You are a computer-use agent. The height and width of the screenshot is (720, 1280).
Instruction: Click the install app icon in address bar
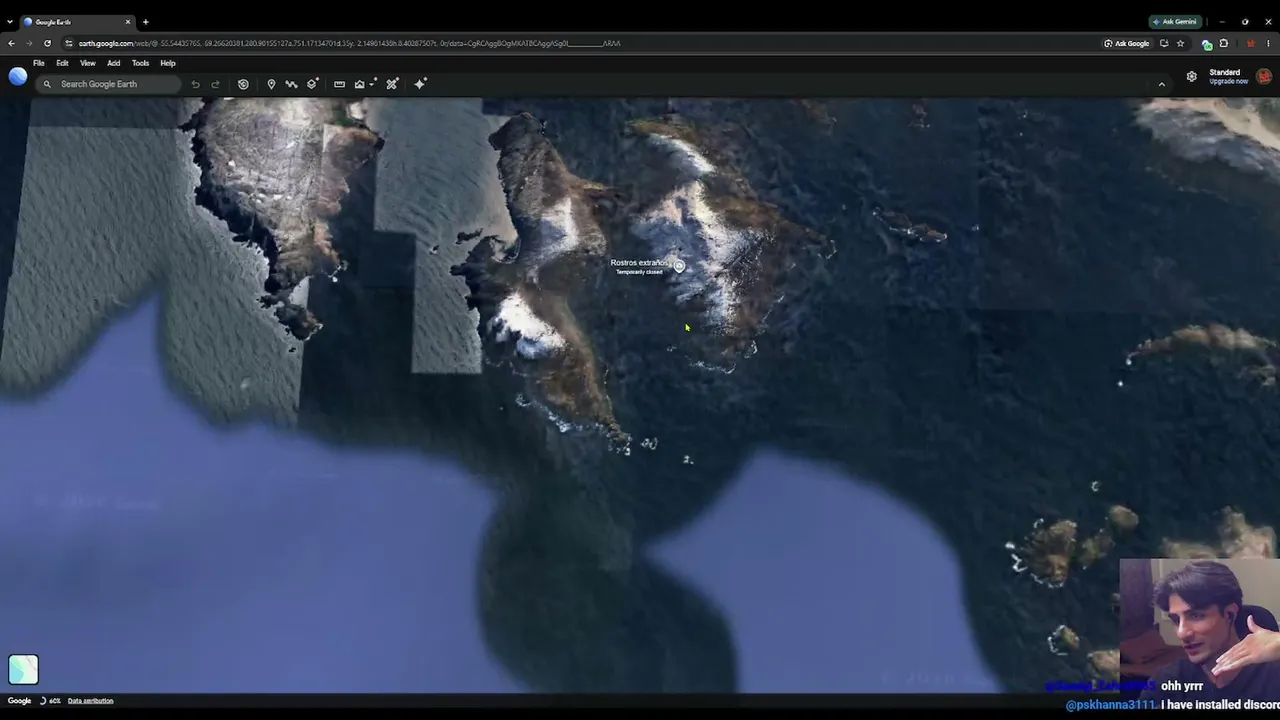coord(1164,43)
